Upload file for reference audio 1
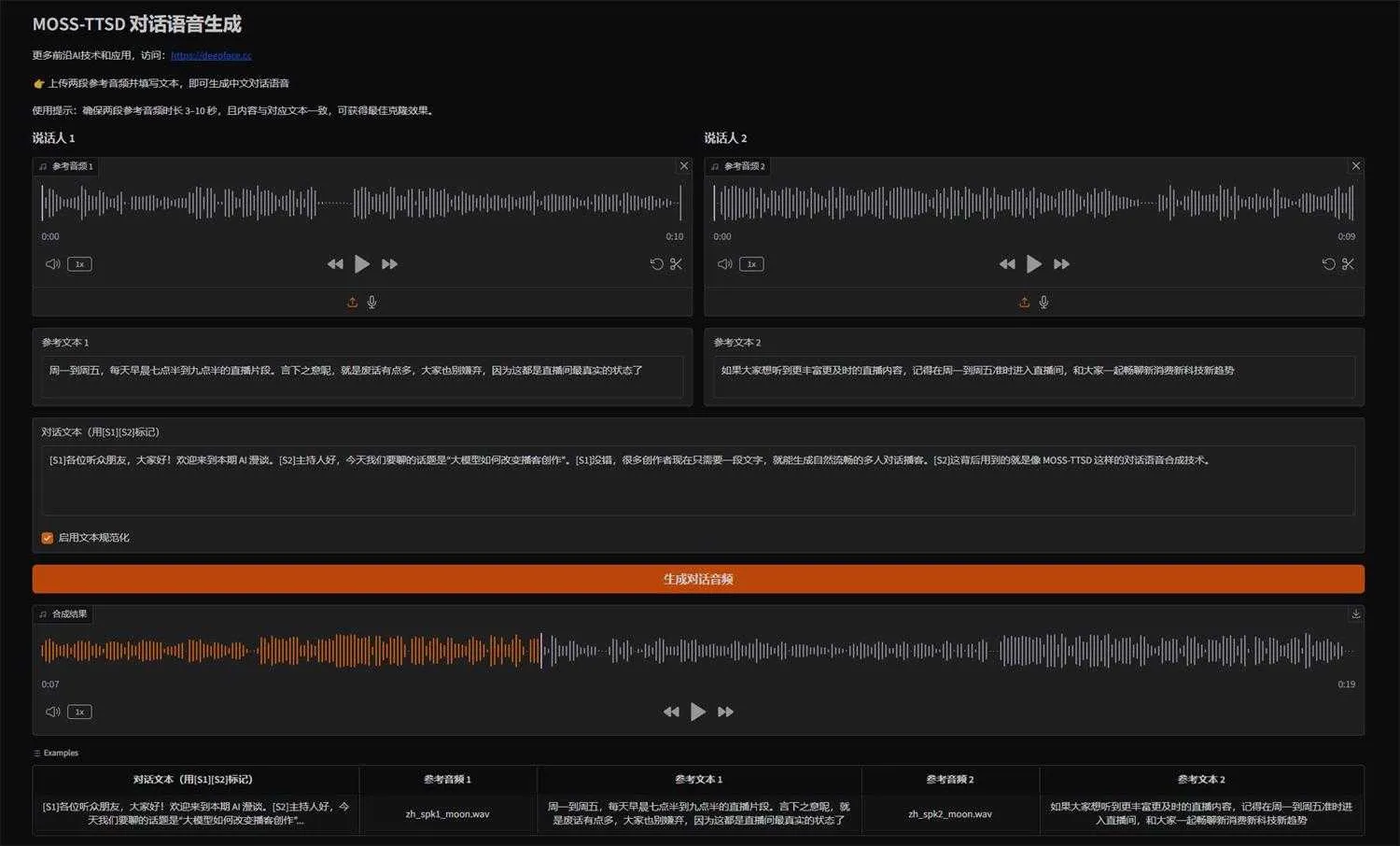 pos(352,303)
